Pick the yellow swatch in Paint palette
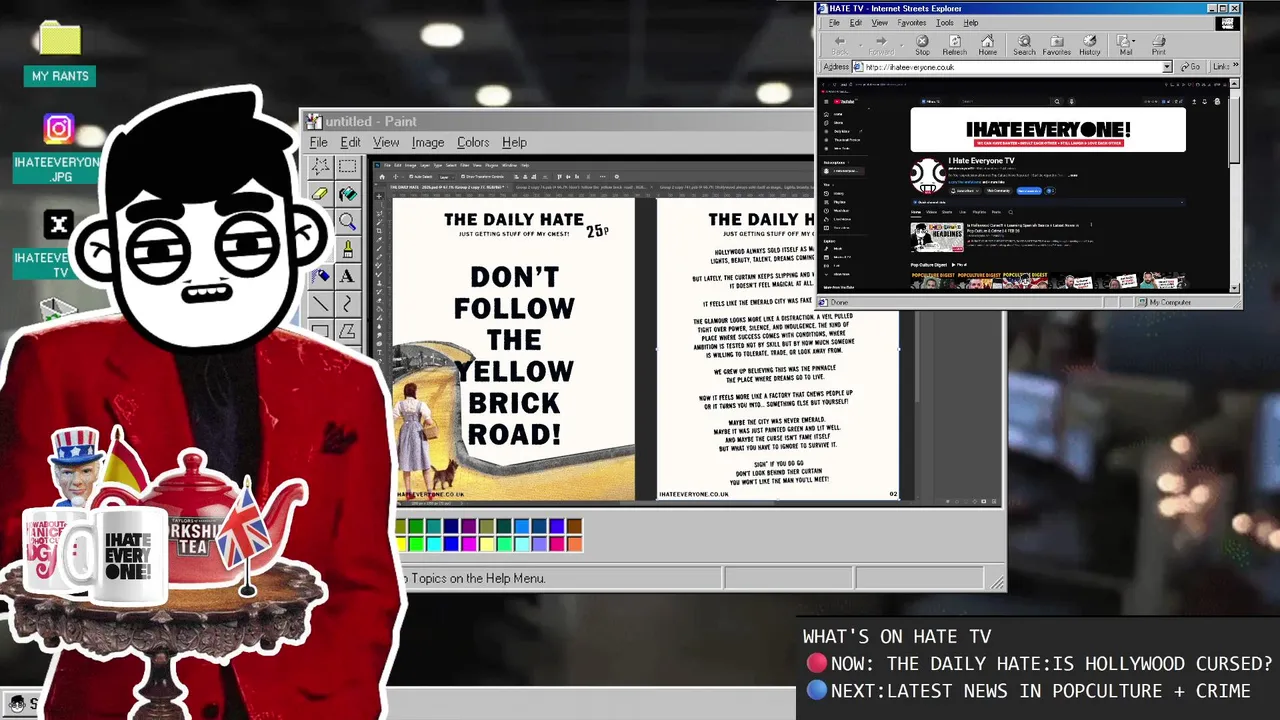Image resolution: width=1280 pixels, height=720 pixels. click(x=401, y=544)
